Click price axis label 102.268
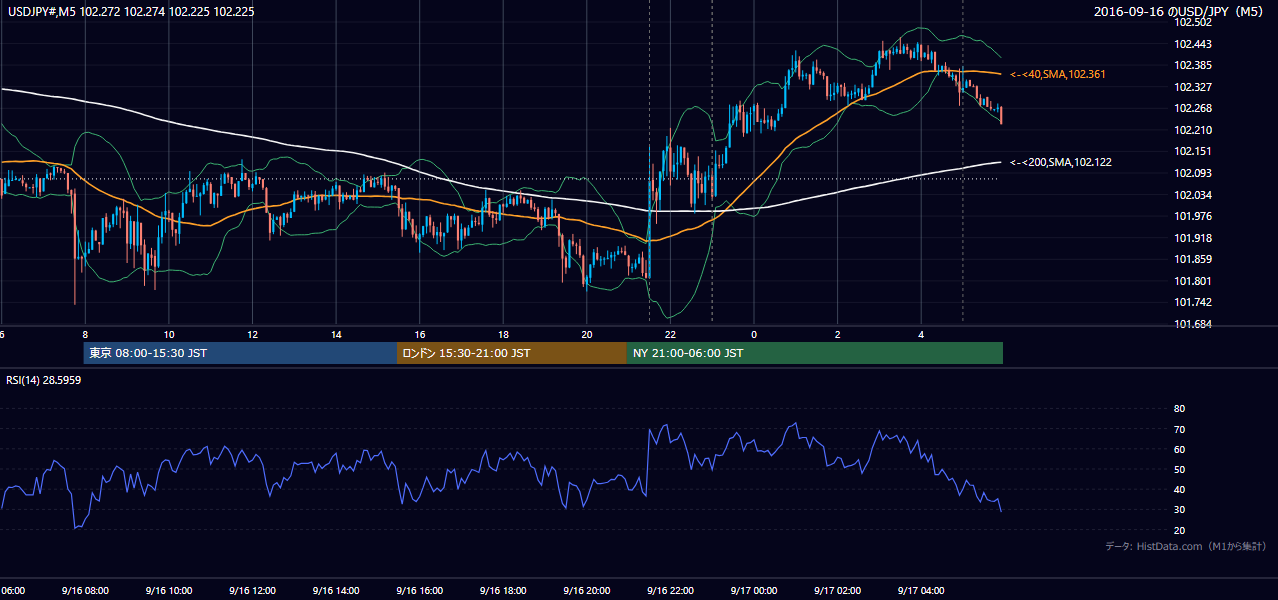 (1192, 108)
